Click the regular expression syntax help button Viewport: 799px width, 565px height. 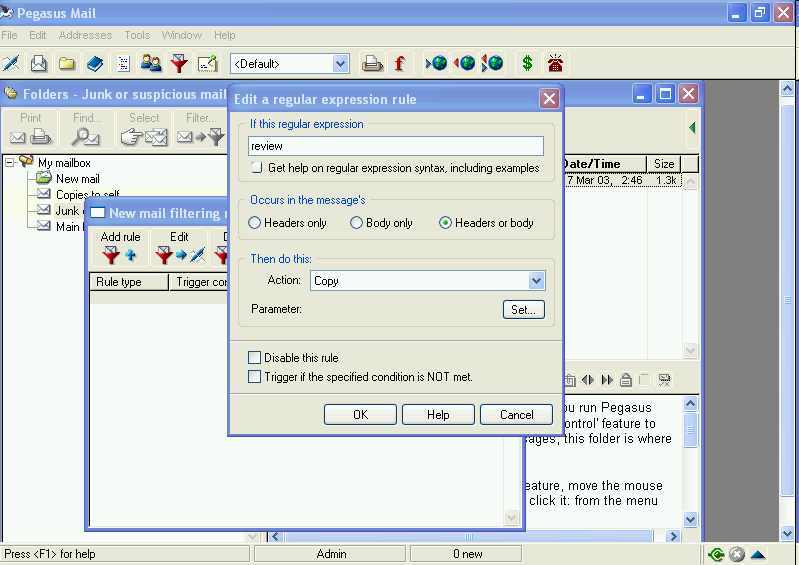[257, 168]
